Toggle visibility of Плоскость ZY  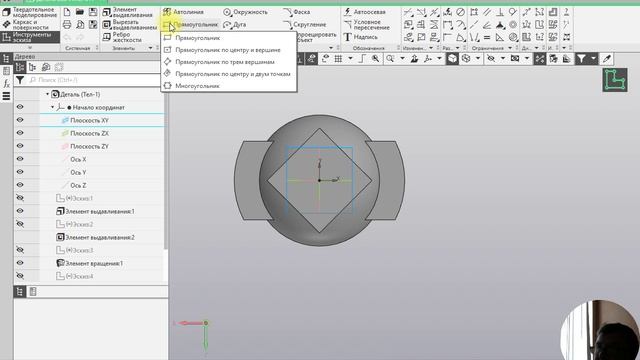pyautogui.click(x=20, y=146)
